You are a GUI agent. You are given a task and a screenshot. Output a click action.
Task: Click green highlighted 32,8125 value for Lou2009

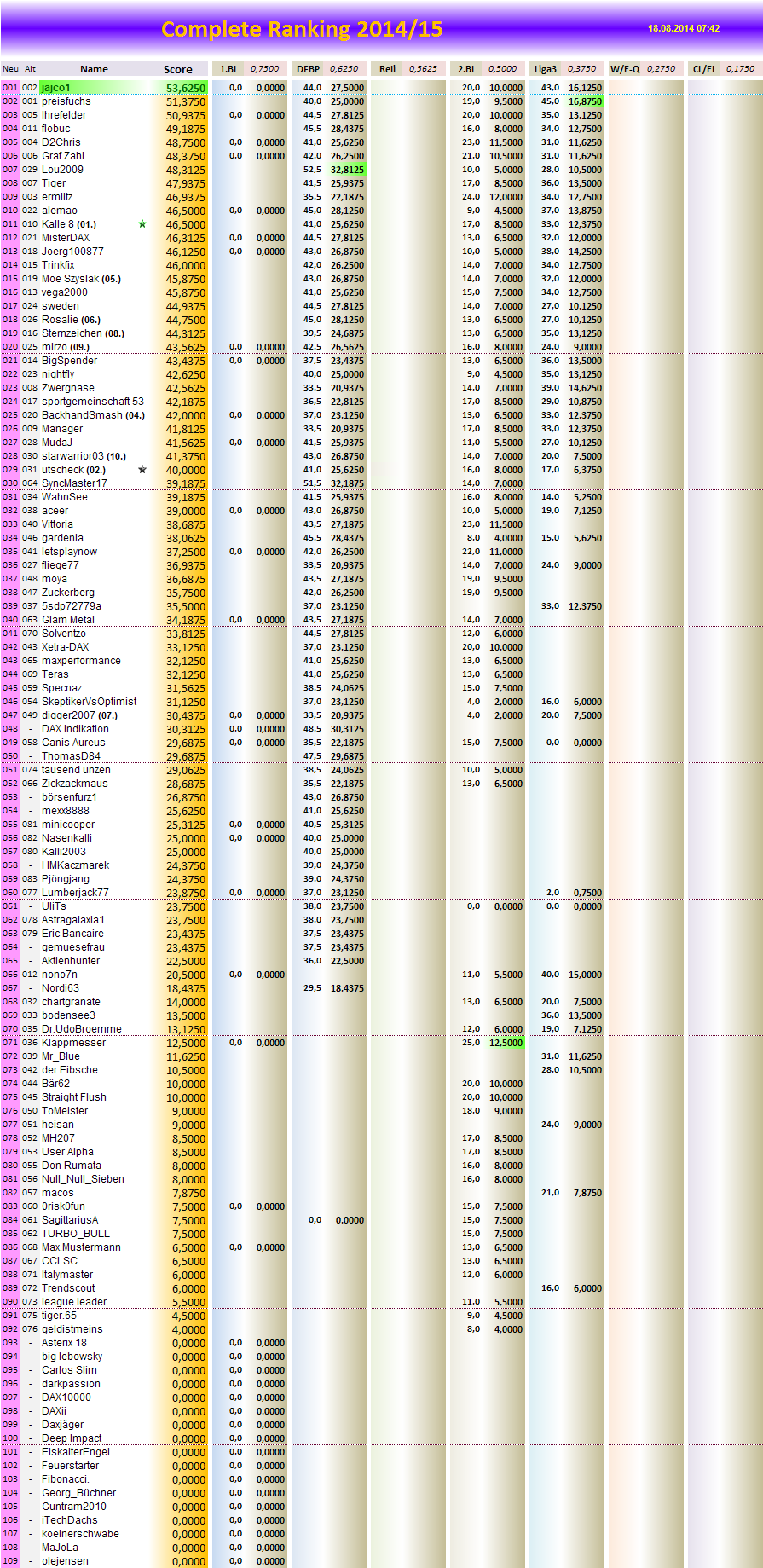(347, 170)
